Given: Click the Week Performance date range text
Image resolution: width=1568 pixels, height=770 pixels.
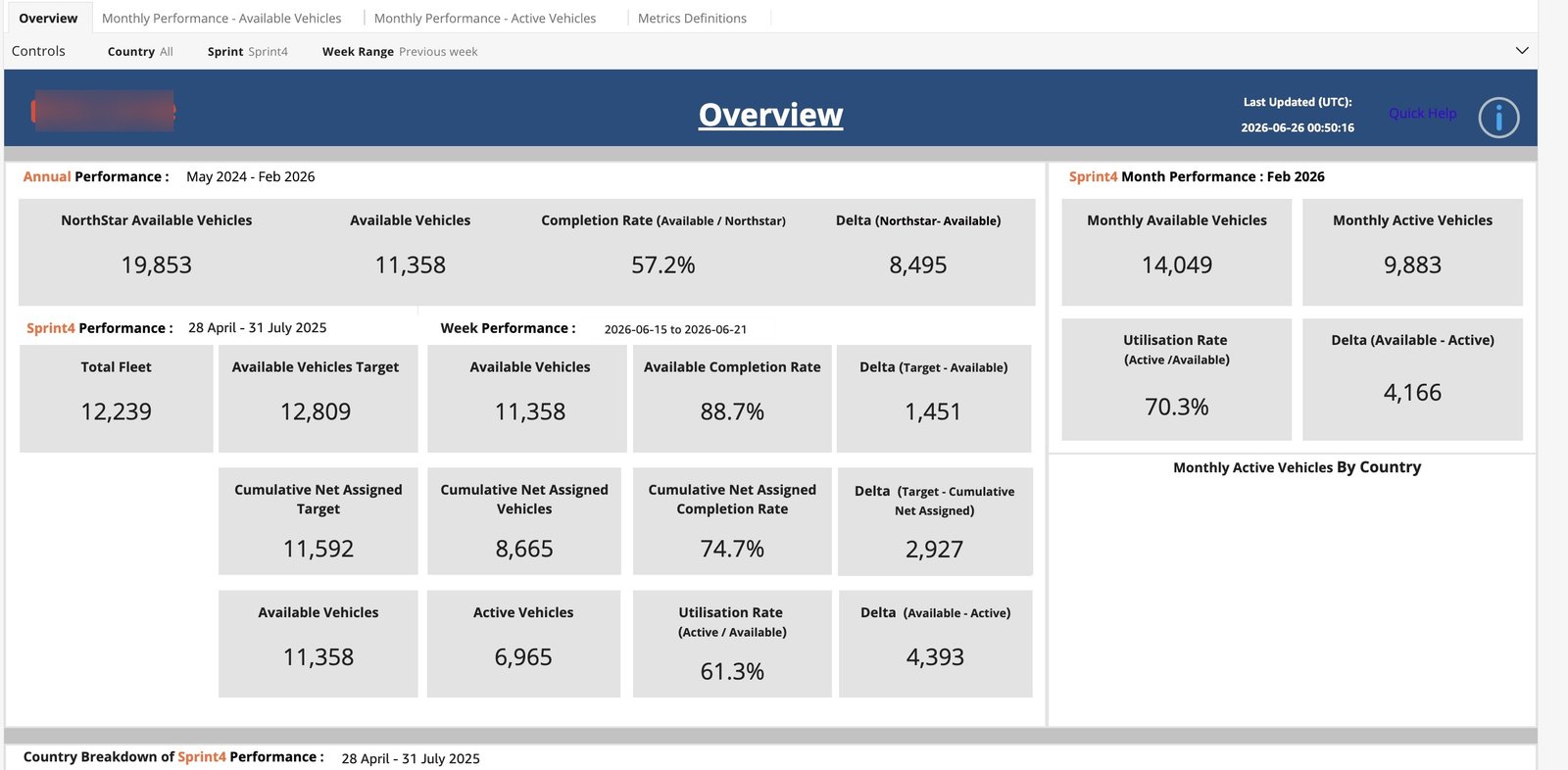Looking at the screenshot, I should [x=675, y=329].
